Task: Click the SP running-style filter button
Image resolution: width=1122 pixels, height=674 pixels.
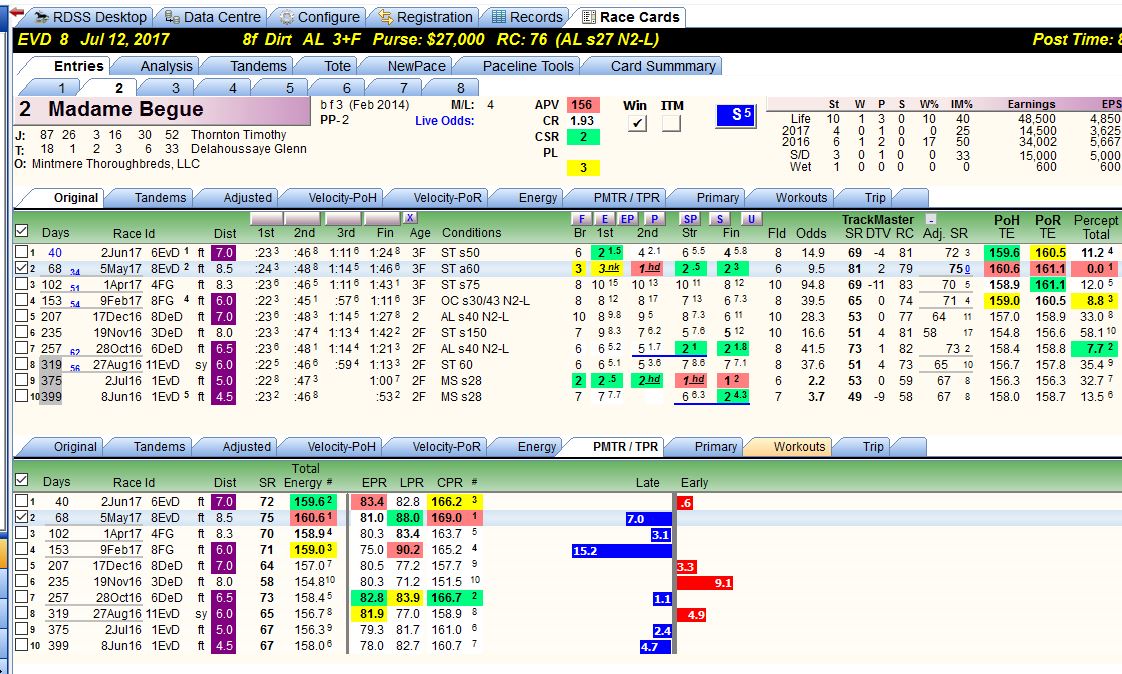Action: tap(689, 219)
